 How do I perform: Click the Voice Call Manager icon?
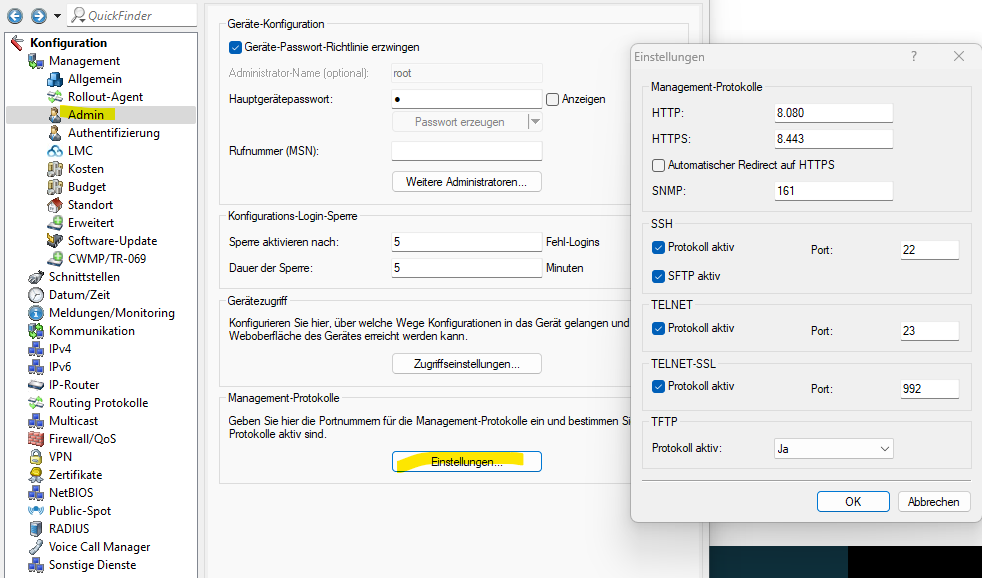pyautogui.click(x=36, y=547)
